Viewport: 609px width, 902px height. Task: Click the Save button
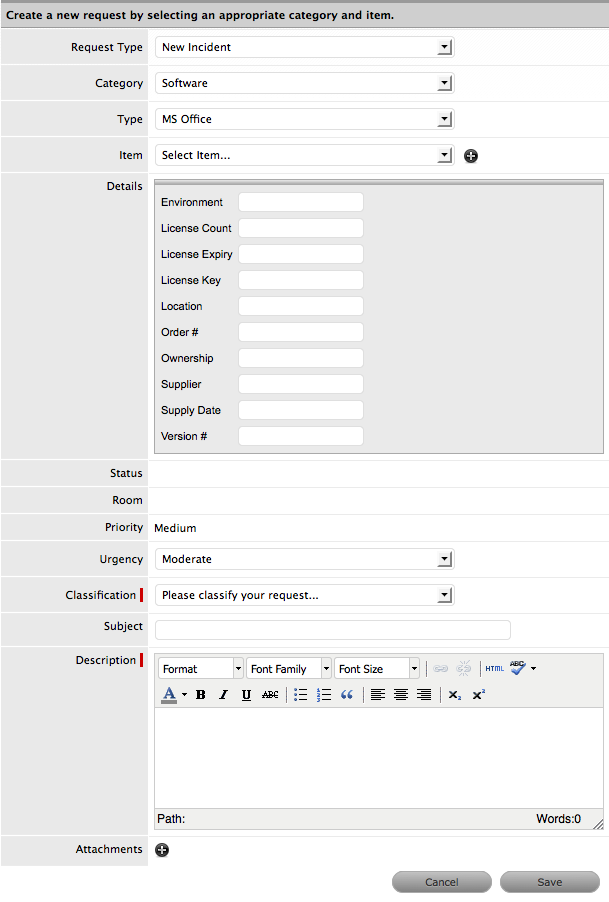pyautogui.click(x=549, y=882)
